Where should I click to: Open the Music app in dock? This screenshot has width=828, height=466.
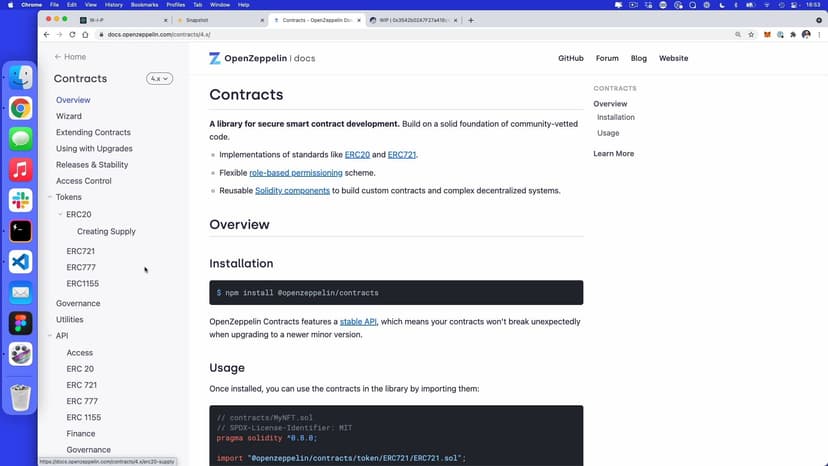pyautogui.click(x=20, y=169)
